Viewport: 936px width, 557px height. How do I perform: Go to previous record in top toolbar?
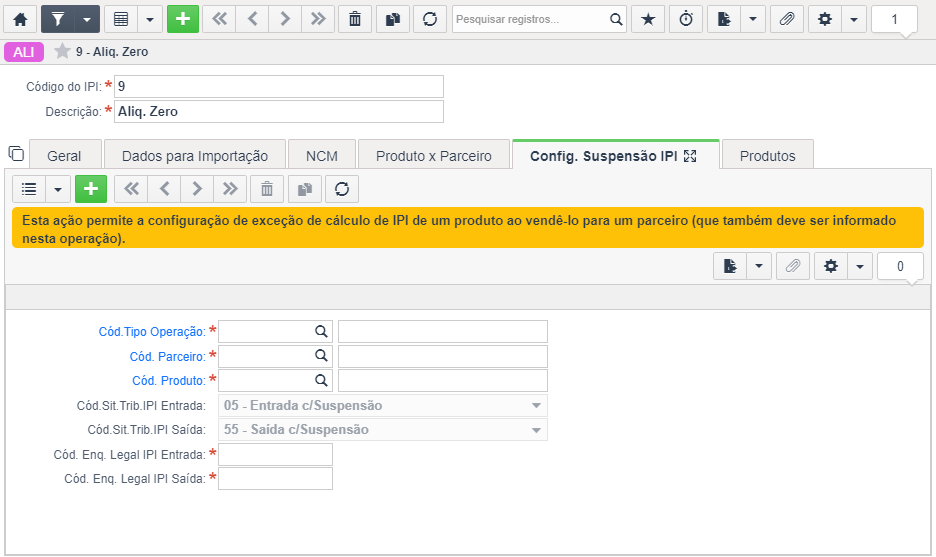(253, 19)
